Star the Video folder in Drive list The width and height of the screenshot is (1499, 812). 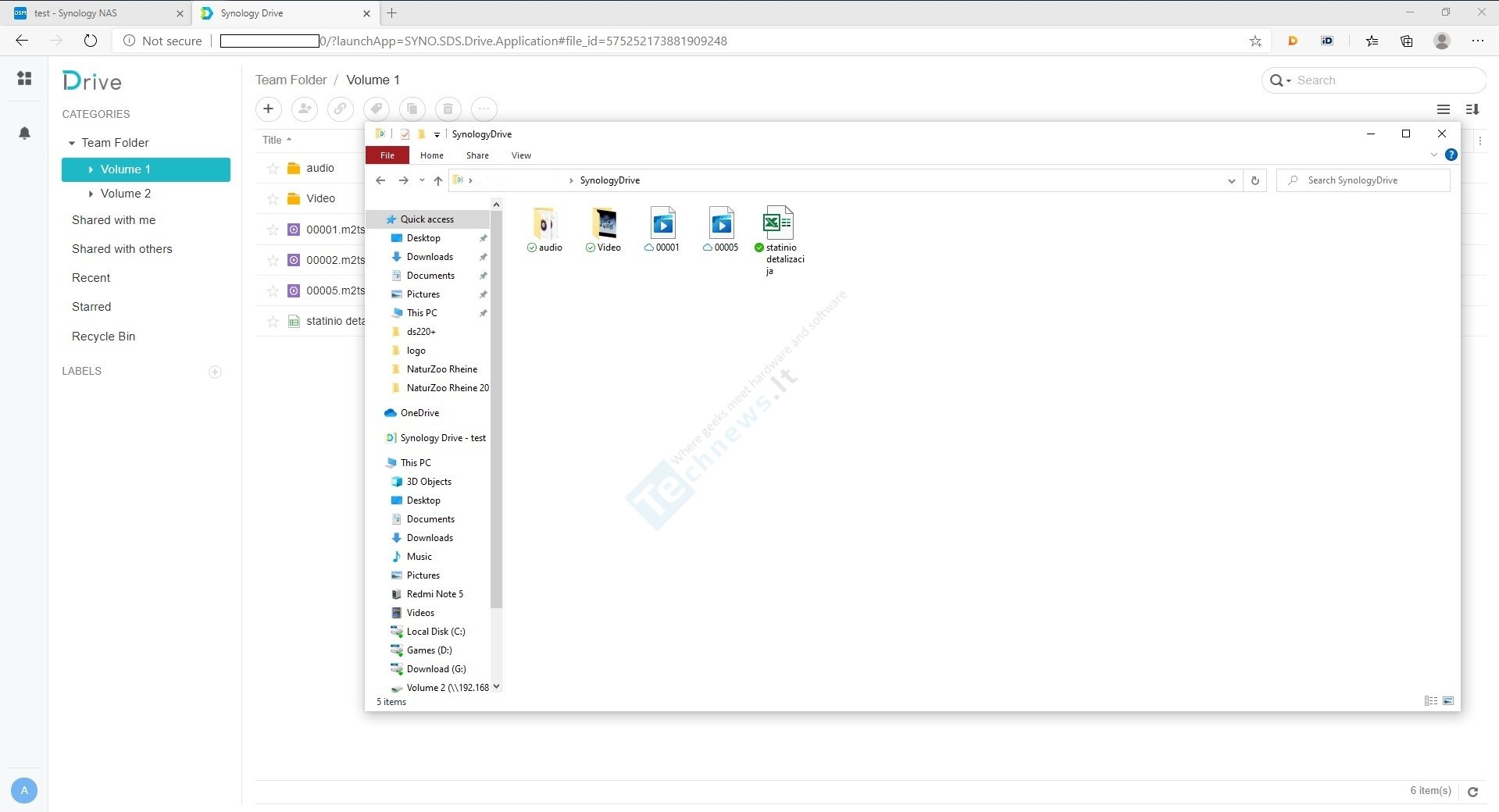[273, 198]
